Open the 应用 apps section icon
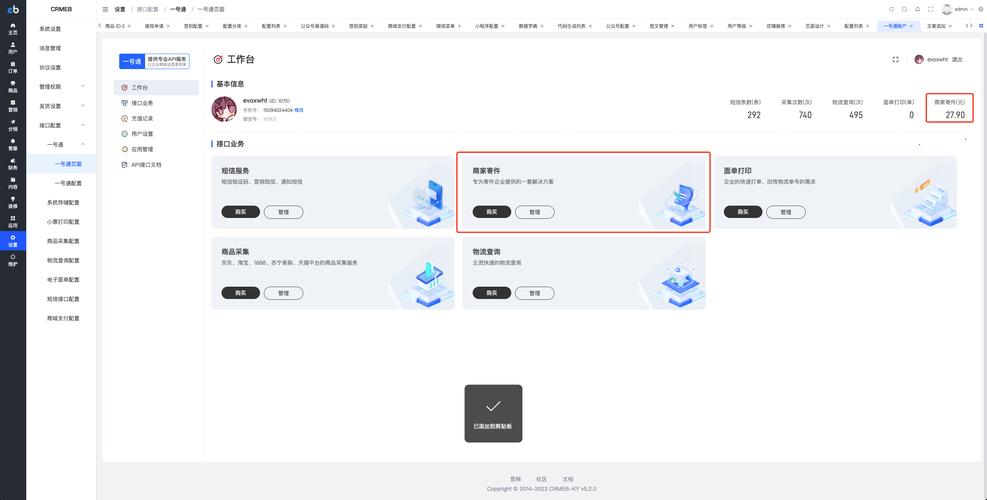987x500 pixels. point(13,222)
